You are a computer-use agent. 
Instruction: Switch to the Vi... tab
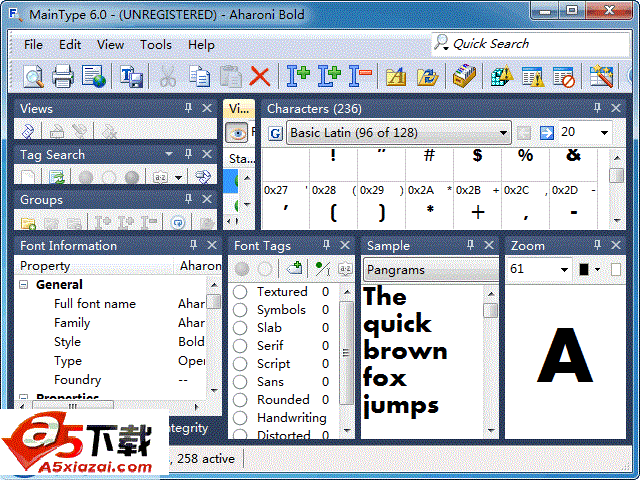[x=239, y=109]
